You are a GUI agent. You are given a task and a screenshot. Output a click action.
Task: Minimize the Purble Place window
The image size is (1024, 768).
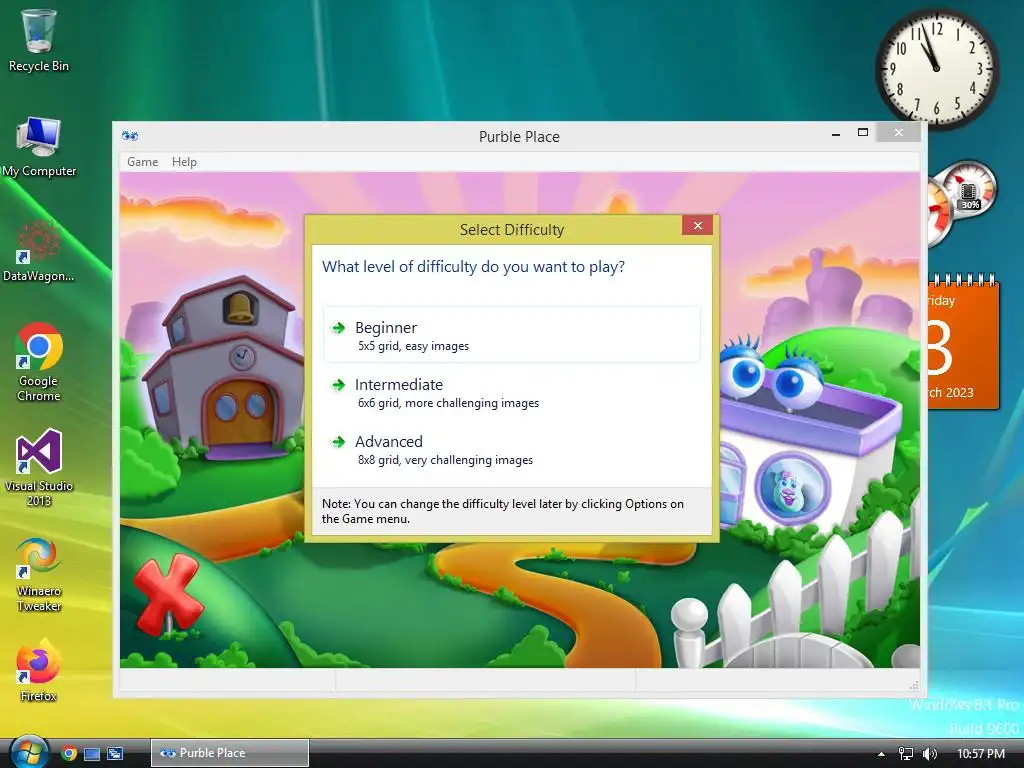[836, 134]
